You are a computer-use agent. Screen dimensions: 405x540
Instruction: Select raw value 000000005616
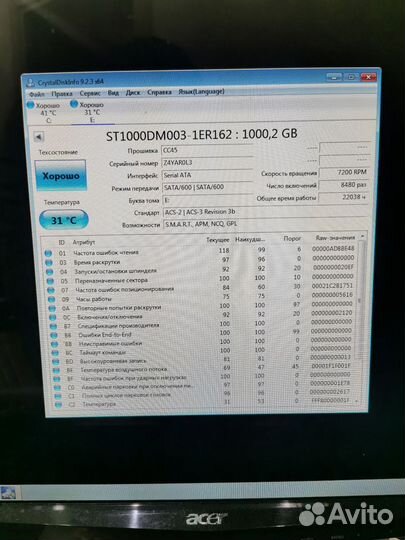(332, 295)
